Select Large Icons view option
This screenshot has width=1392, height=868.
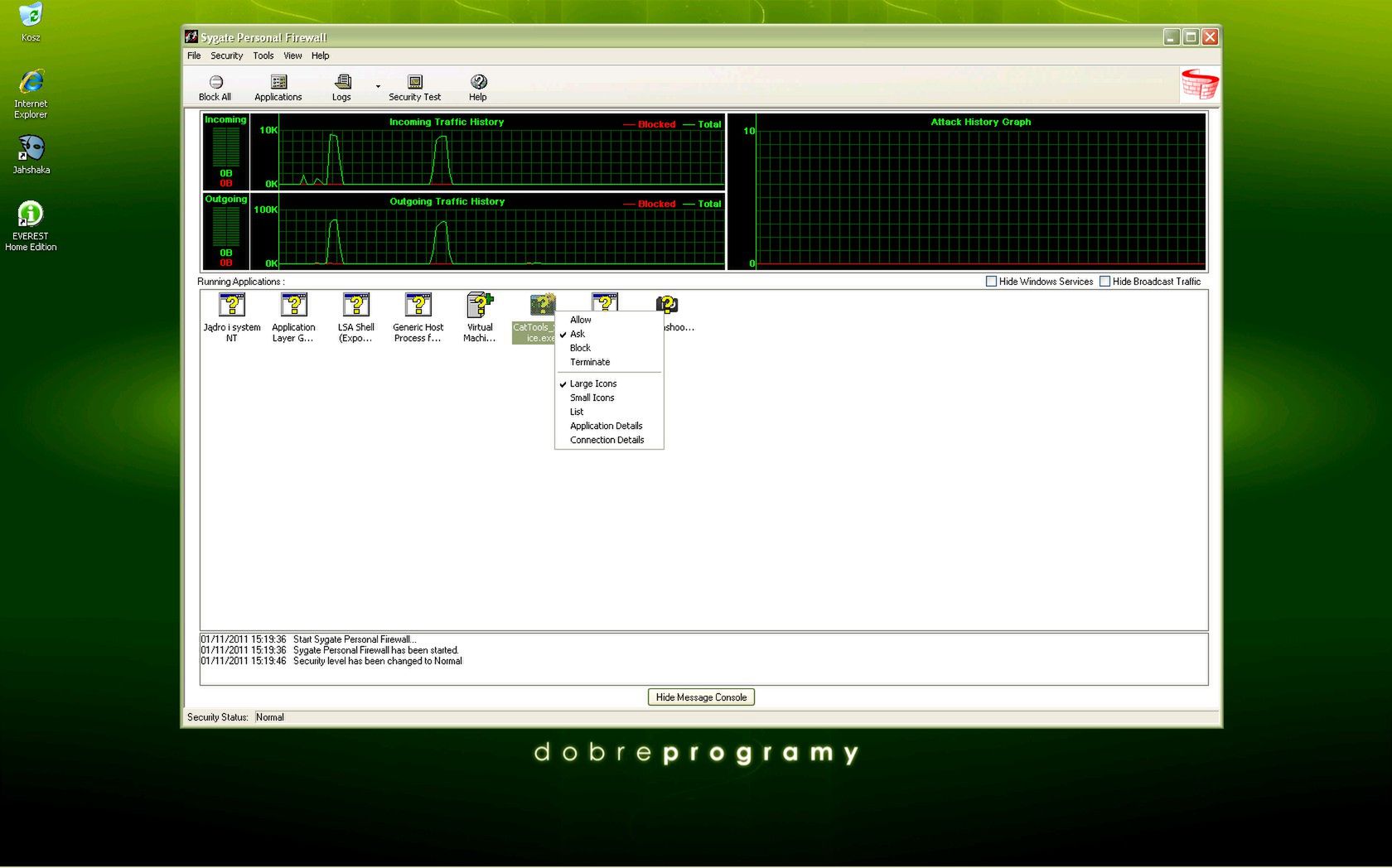(x=609, y=383)
